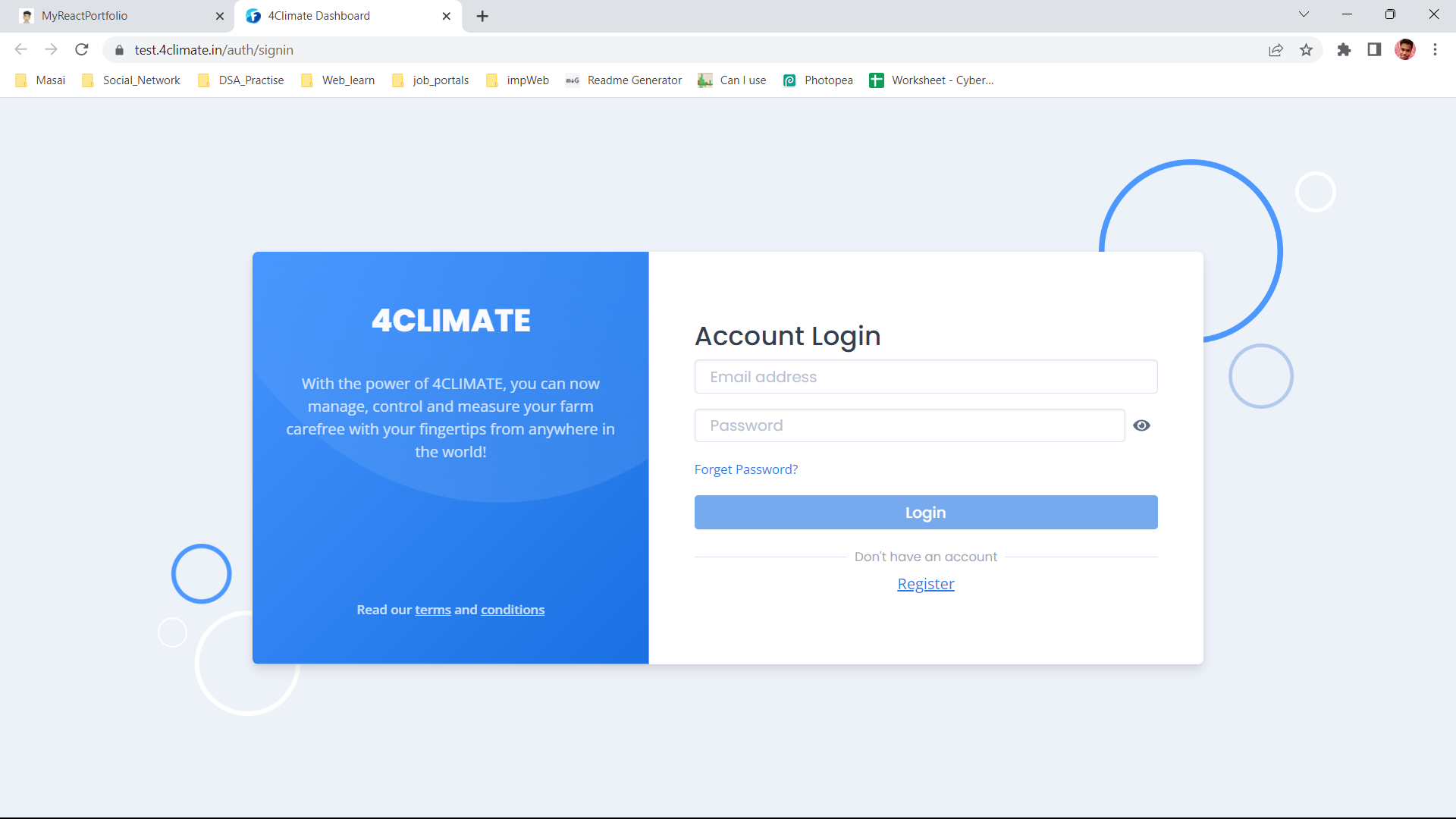This screenshot has width=1456, height=819.
Task: Click the Forget Password link
Action: (x=746, y=469)
